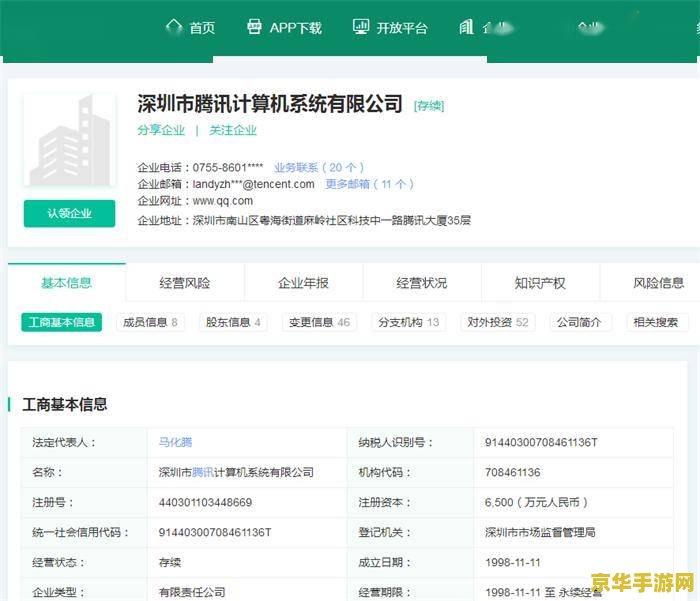The image size is (700, 601).
Task: Open the 开放平台 navigation item
Action: coord(390,28)
